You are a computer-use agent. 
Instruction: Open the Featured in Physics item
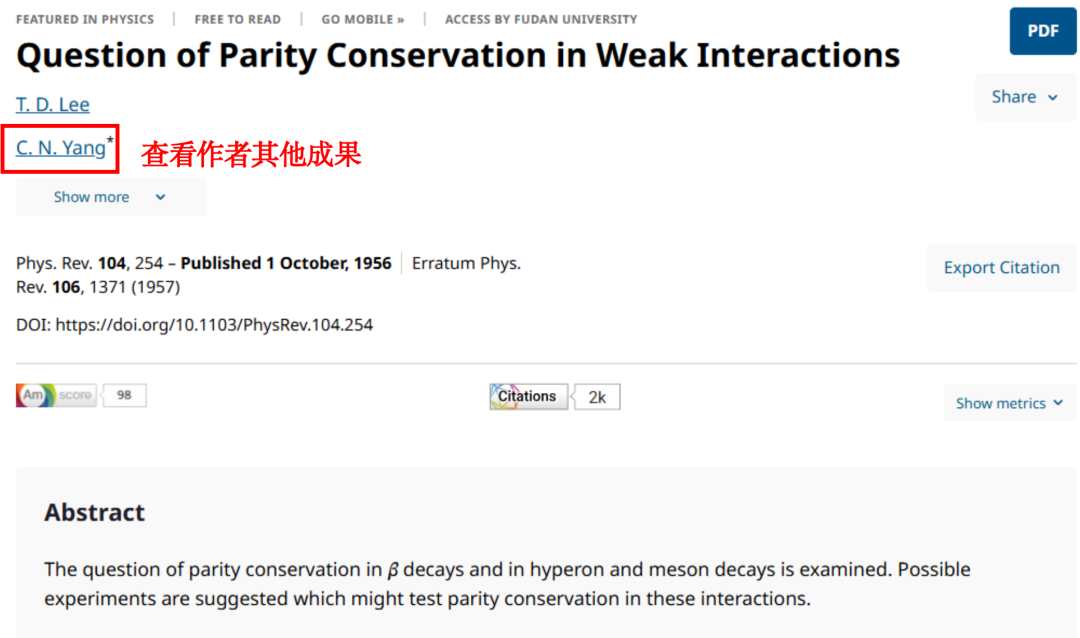click(x=85, y=19)
